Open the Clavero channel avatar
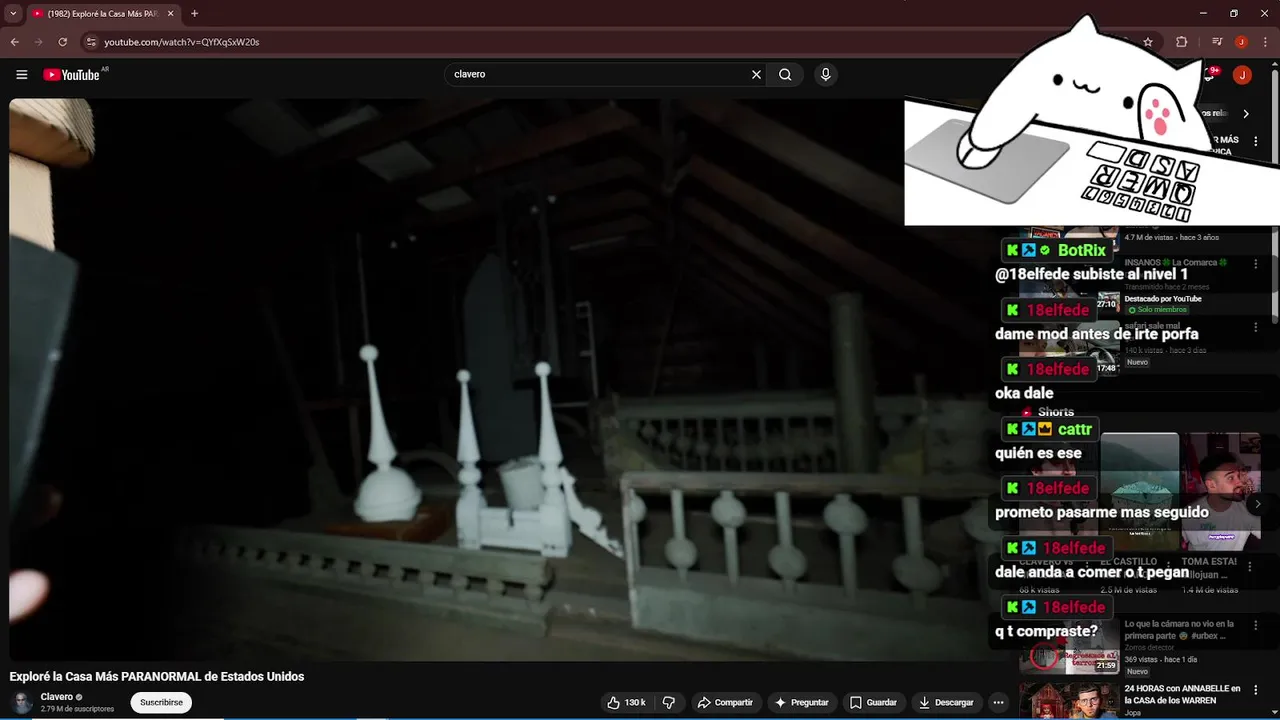 pyautogui.click(x=22, y=702)
